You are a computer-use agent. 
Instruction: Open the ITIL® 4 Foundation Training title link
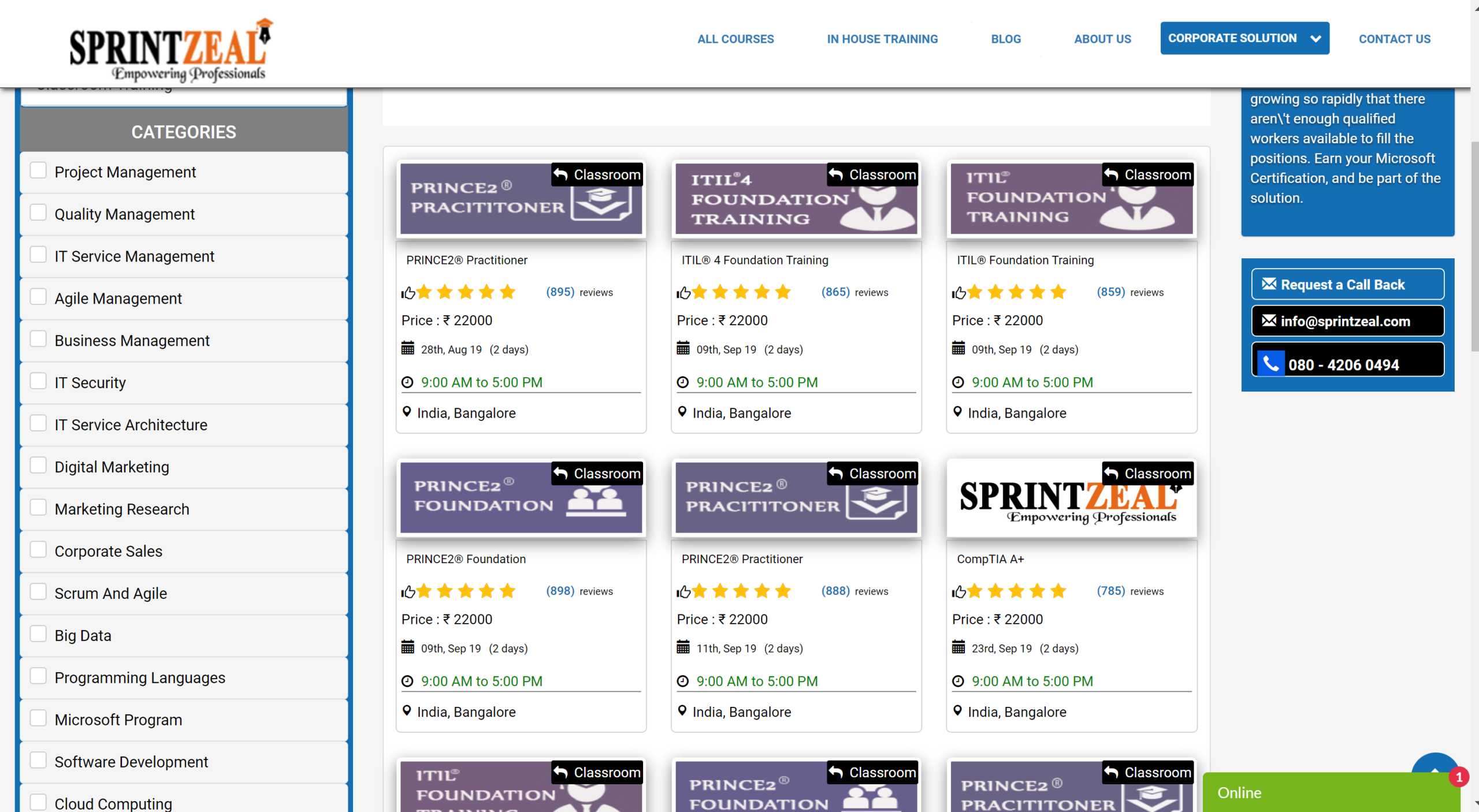[755, 260]
